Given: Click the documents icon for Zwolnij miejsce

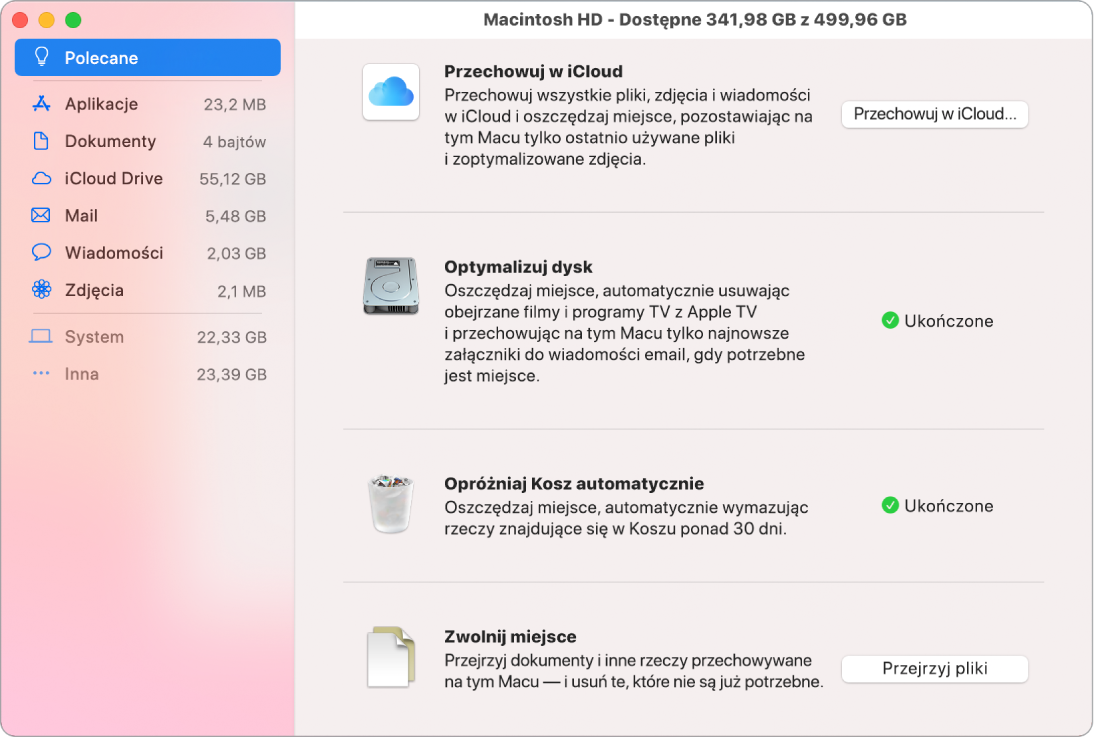Looking at the screenshot, I should (x=391, y=657).
